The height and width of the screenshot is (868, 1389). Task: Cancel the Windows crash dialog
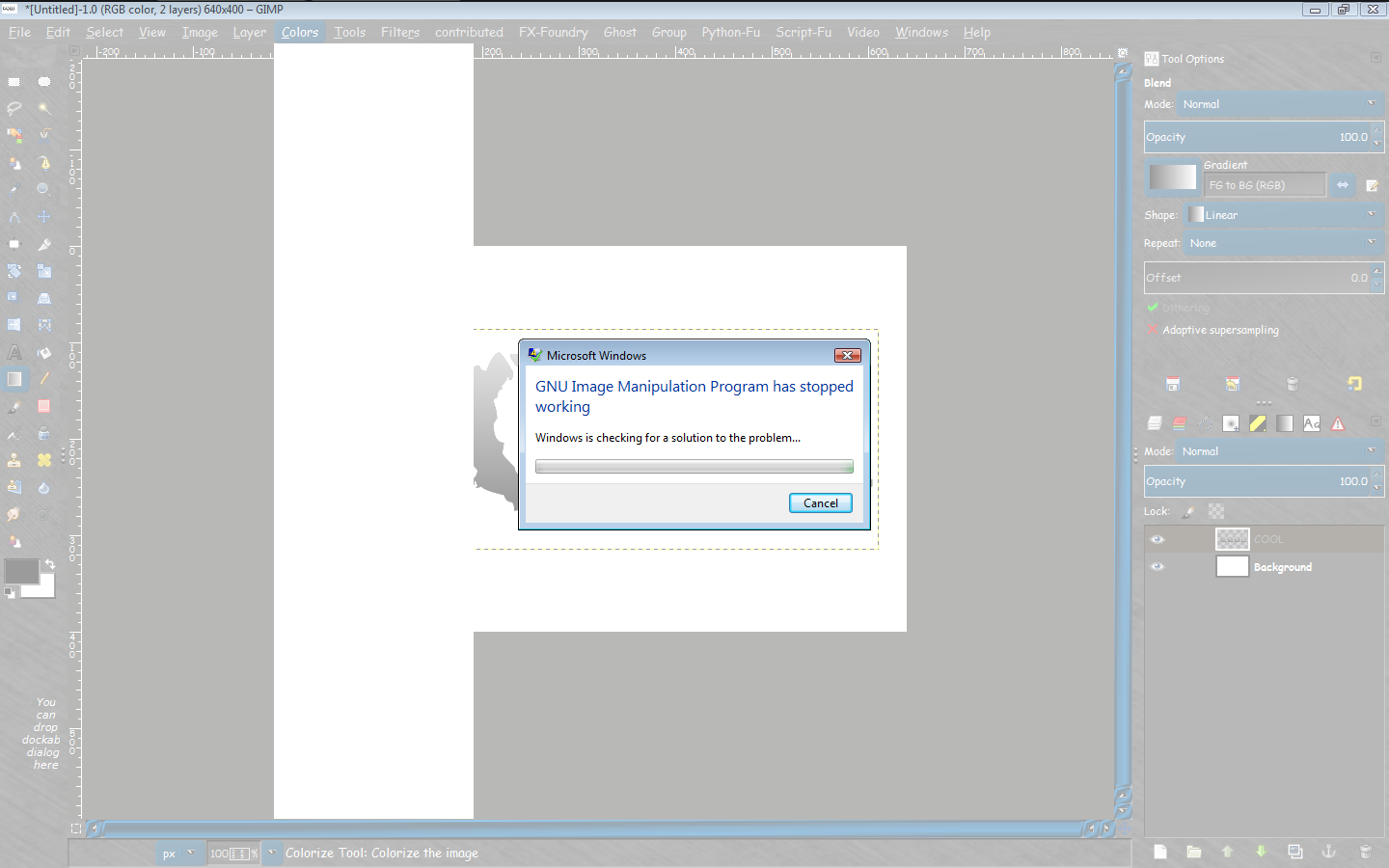tap(821, 502)
